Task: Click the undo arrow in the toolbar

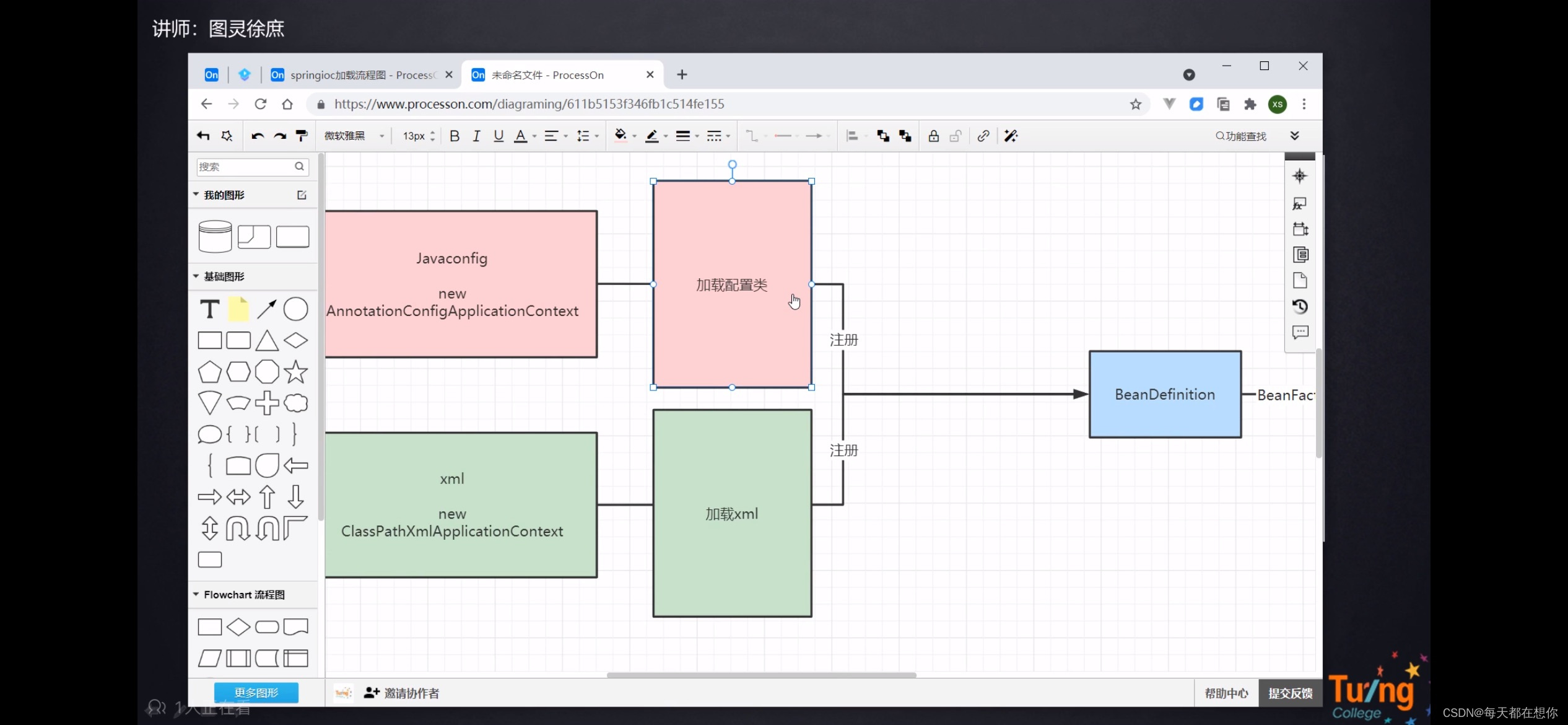Action: click(258, 136)
